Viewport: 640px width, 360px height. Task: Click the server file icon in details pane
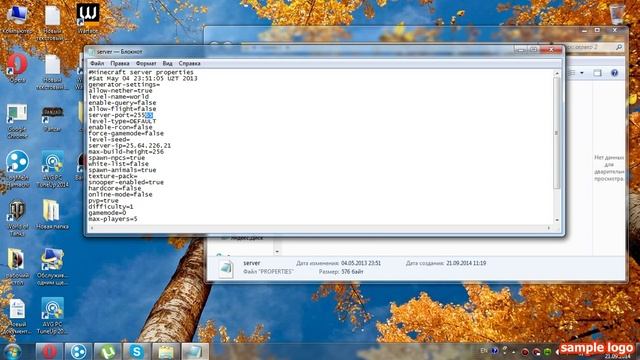tap(226, 269)
